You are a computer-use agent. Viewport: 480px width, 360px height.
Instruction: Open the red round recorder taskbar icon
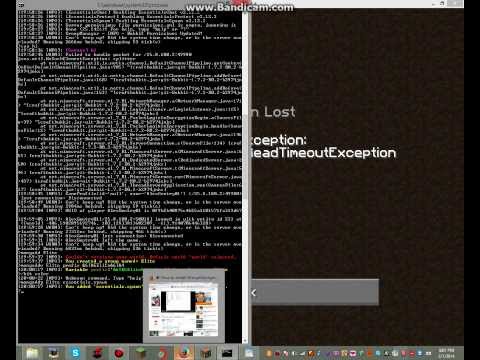click(x=119, y=353)
